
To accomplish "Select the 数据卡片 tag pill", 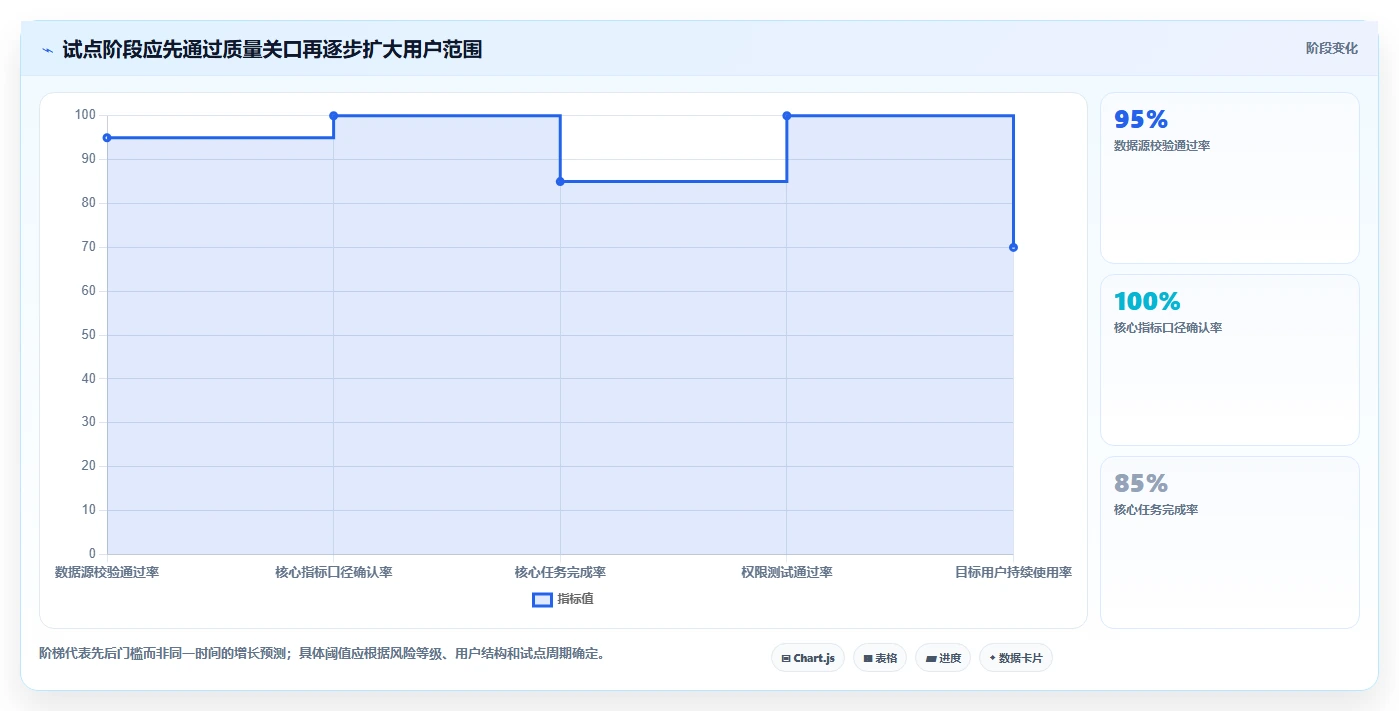I will point(1016,658).
